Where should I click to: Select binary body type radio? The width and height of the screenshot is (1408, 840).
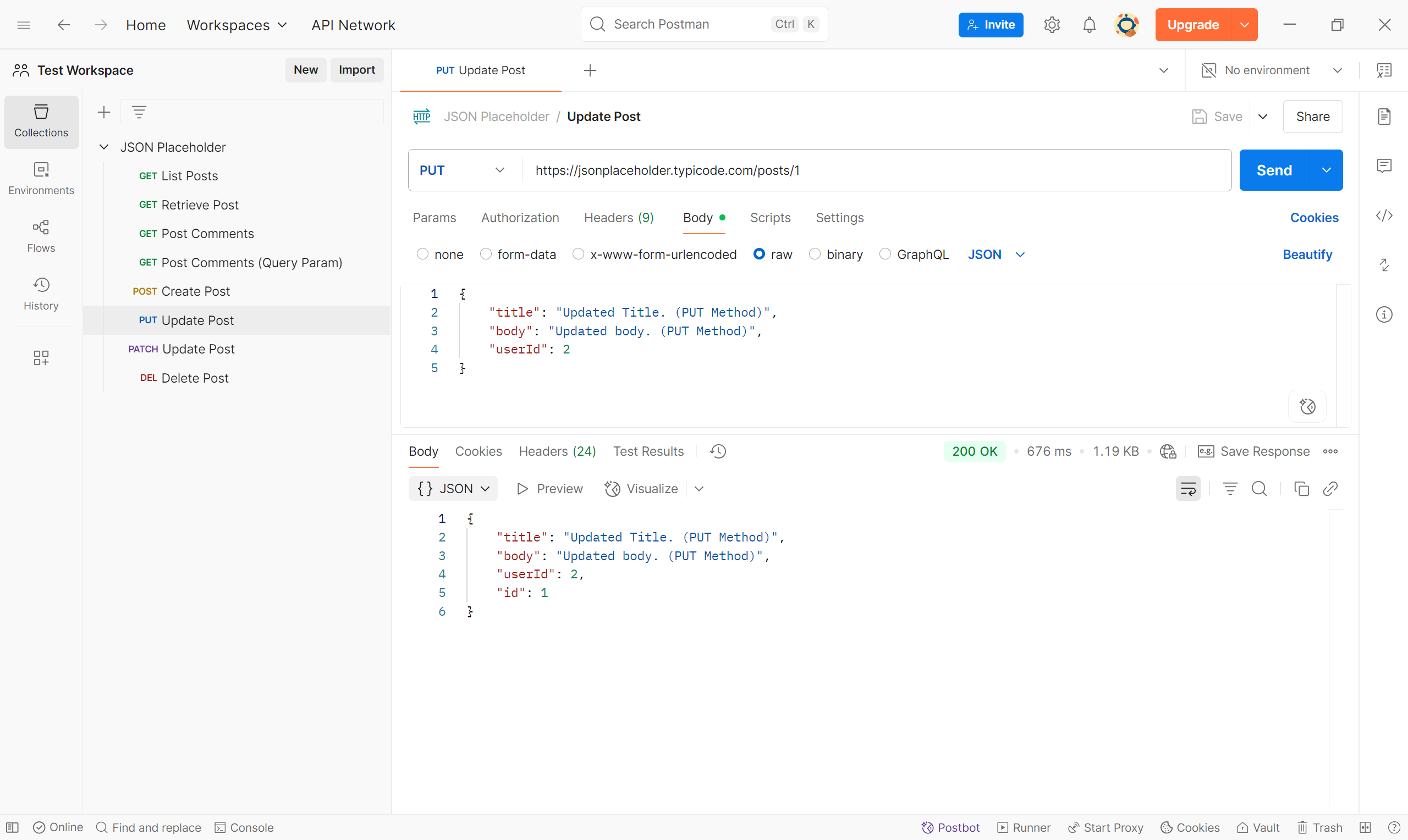(x=815, y=254)
